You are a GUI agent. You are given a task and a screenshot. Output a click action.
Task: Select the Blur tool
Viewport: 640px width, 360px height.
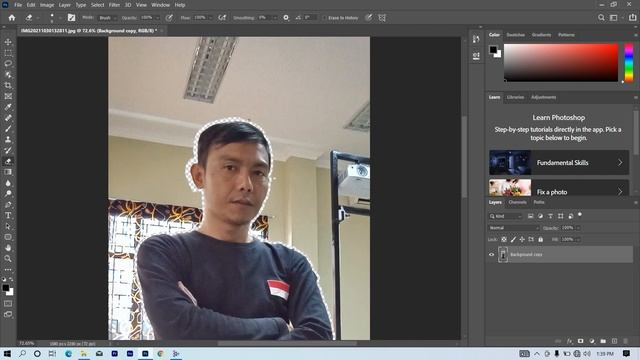click(x=8, y=183)
